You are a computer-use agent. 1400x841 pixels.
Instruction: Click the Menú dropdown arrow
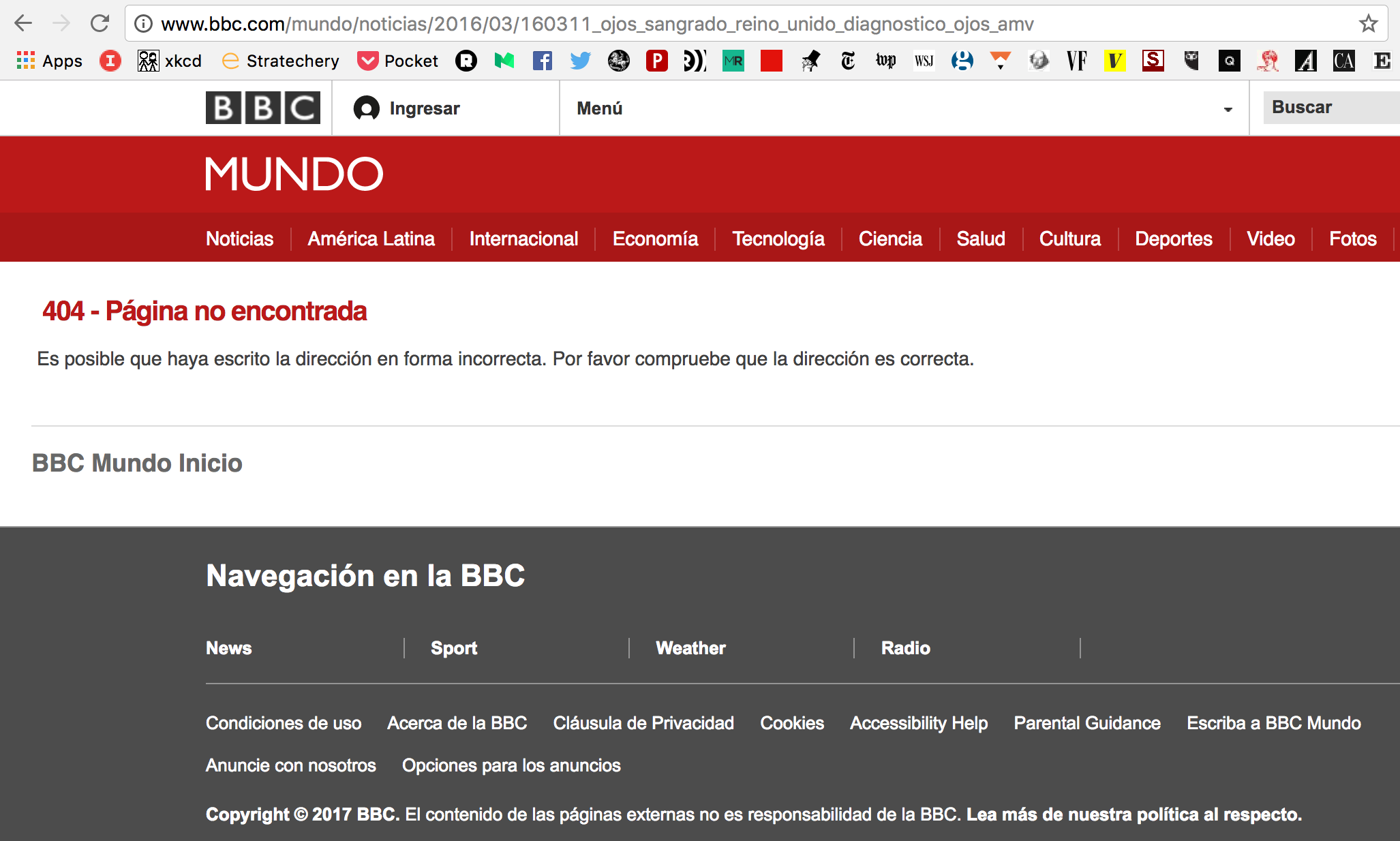(1228, 109)
